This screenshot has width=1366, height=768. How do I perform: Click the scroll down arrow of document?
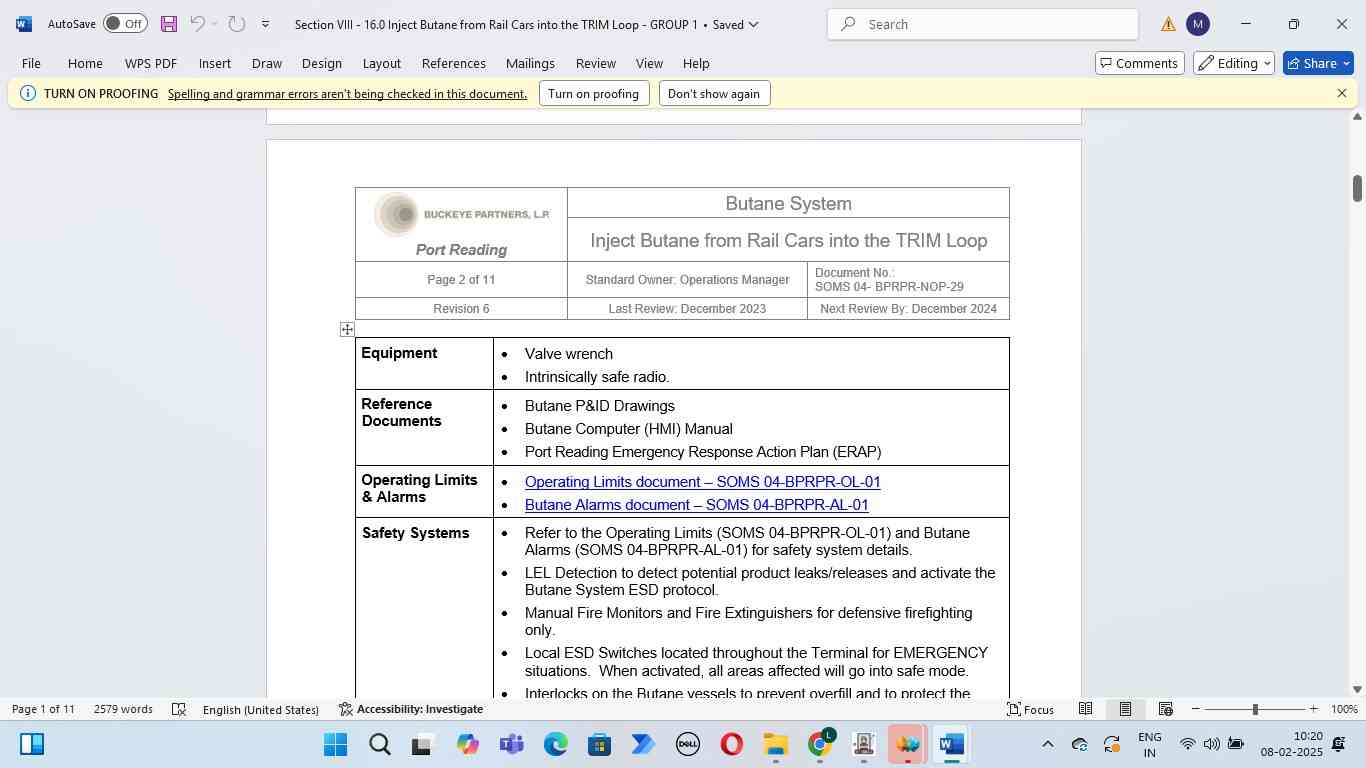click(x=1357, y=689)
